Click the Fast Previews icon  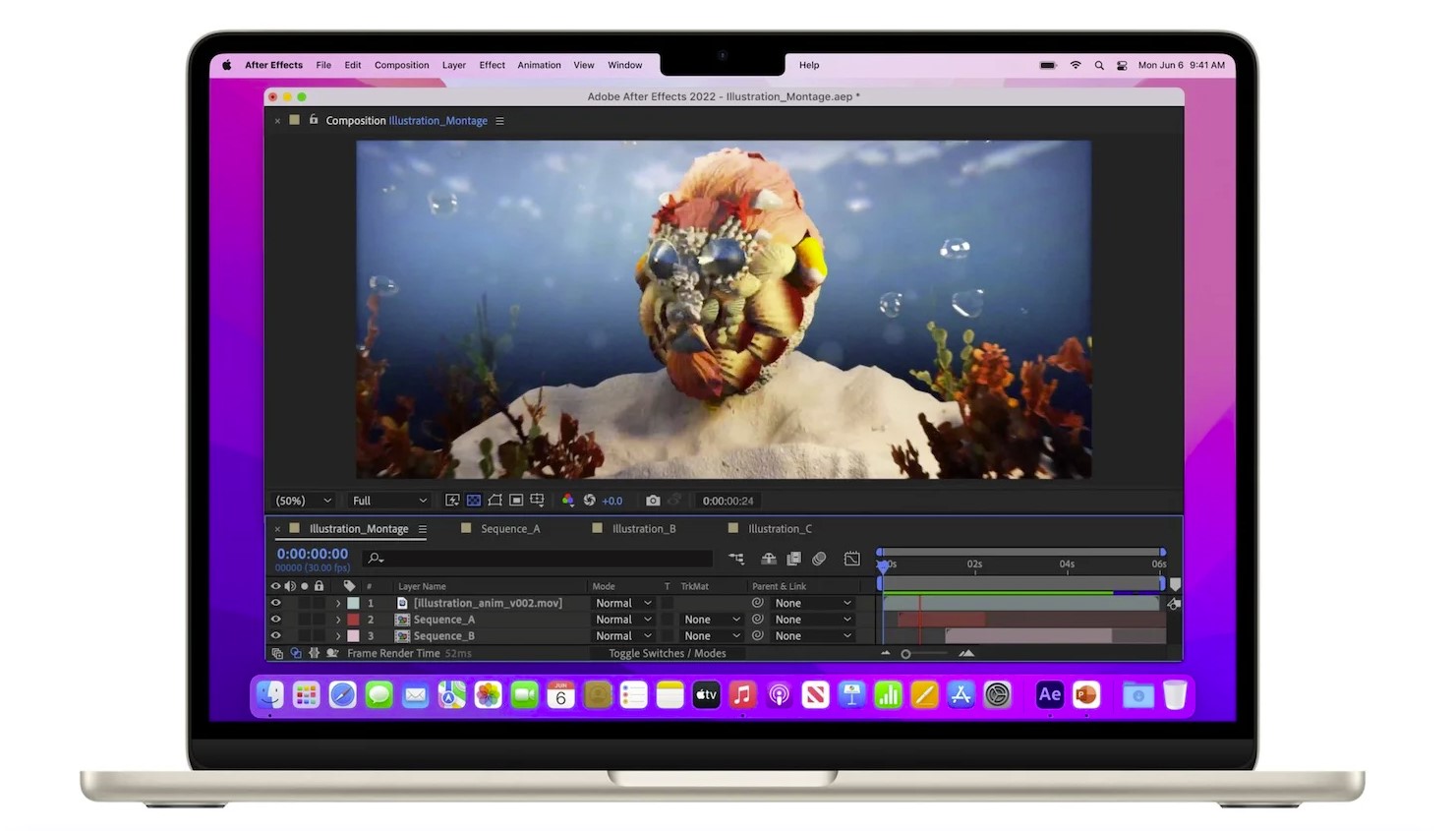tap(452, 501)
